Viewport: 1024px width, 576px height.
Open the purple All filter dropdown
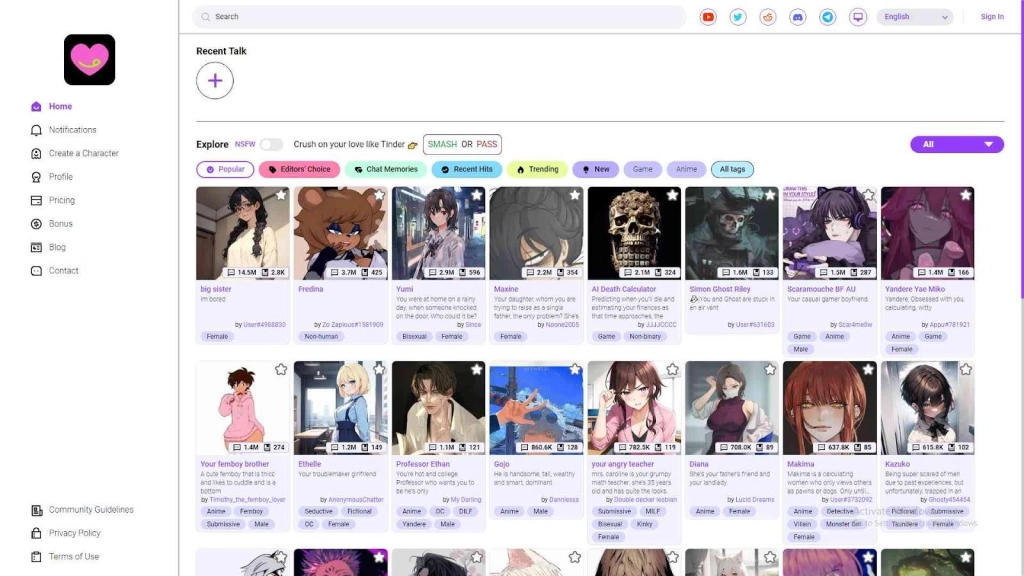coord(956,144)
